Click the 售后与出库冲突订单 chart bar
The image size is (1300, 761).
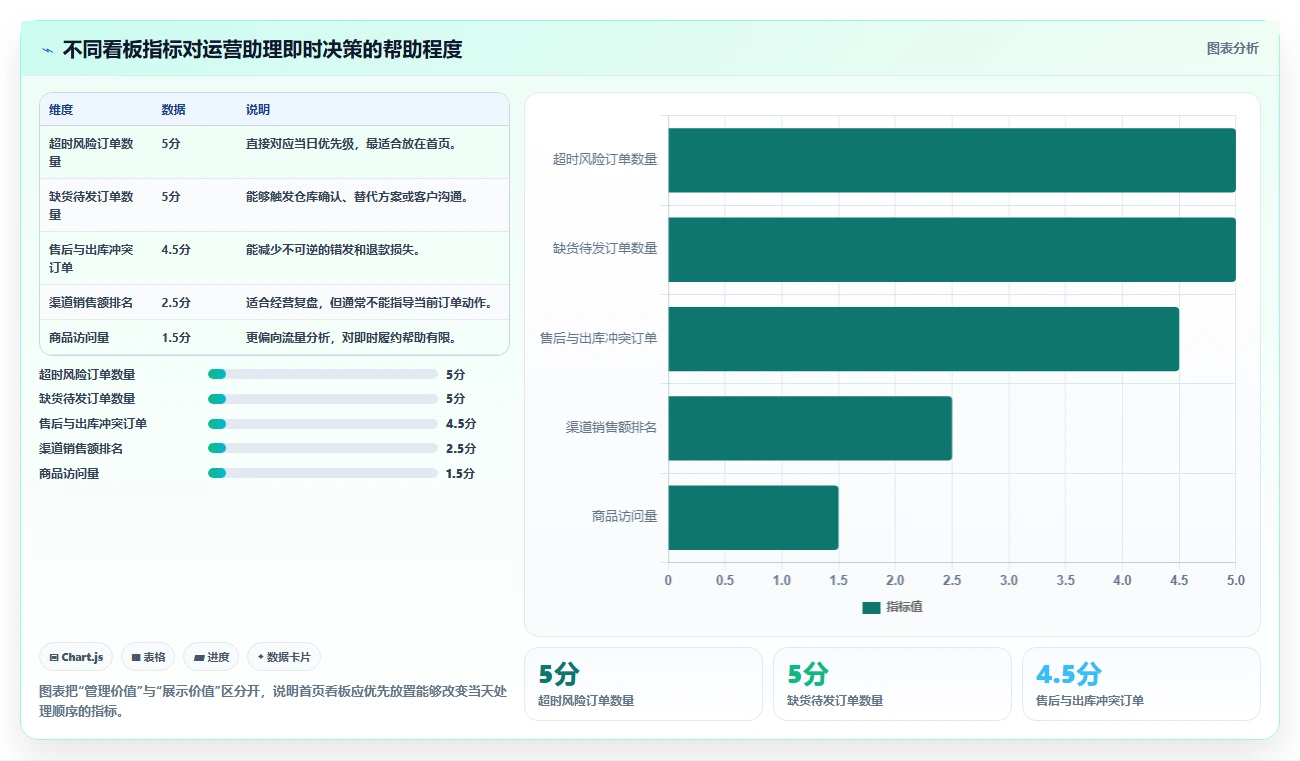click(924, 339)
